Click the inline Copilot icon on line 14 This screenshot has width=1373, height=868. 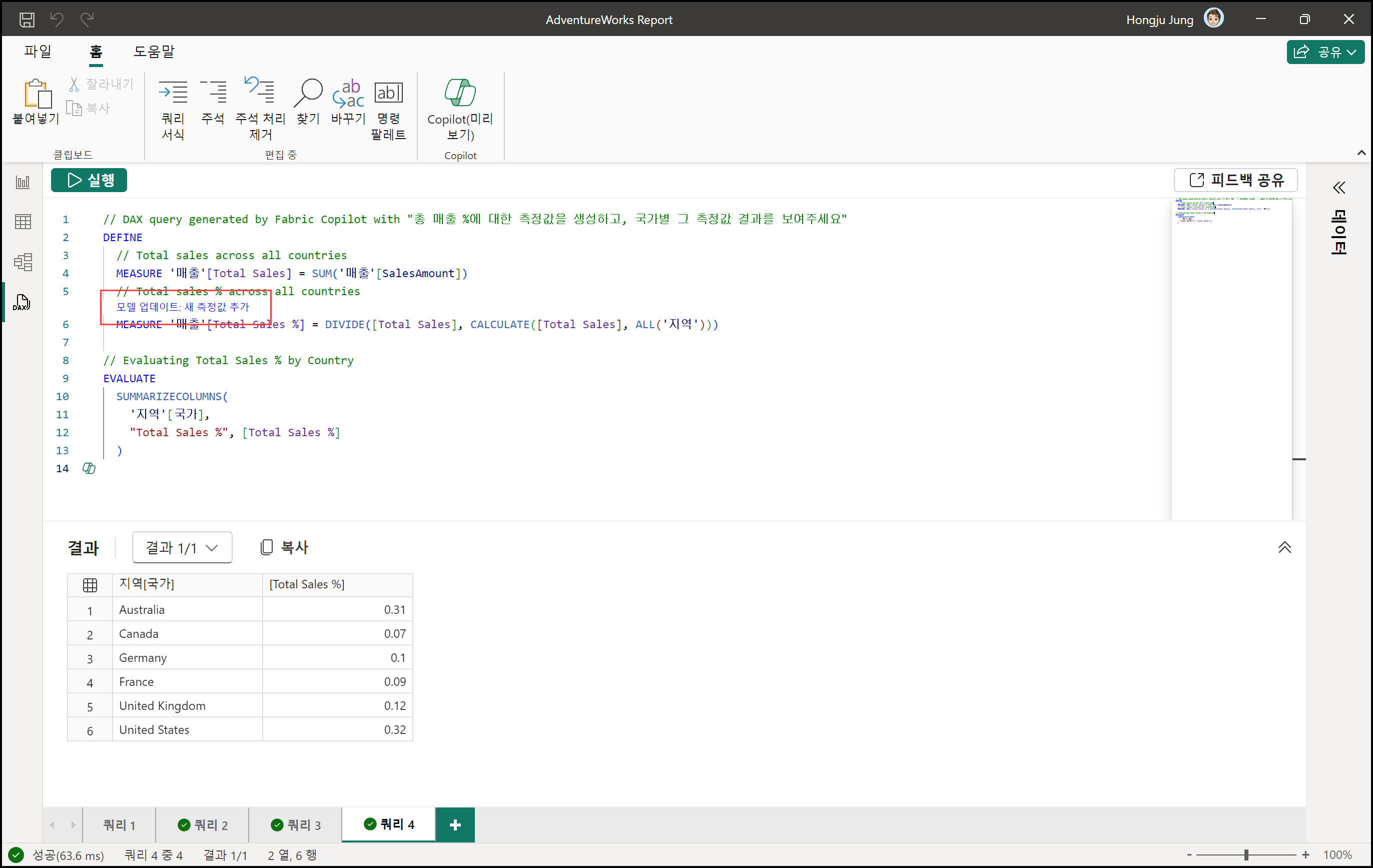[x=89, y=468]
